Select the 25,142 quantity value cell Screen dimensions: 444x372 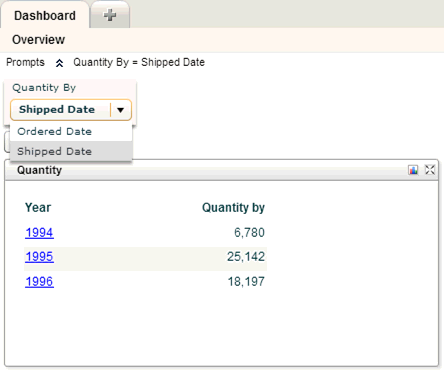coord(246,257)
